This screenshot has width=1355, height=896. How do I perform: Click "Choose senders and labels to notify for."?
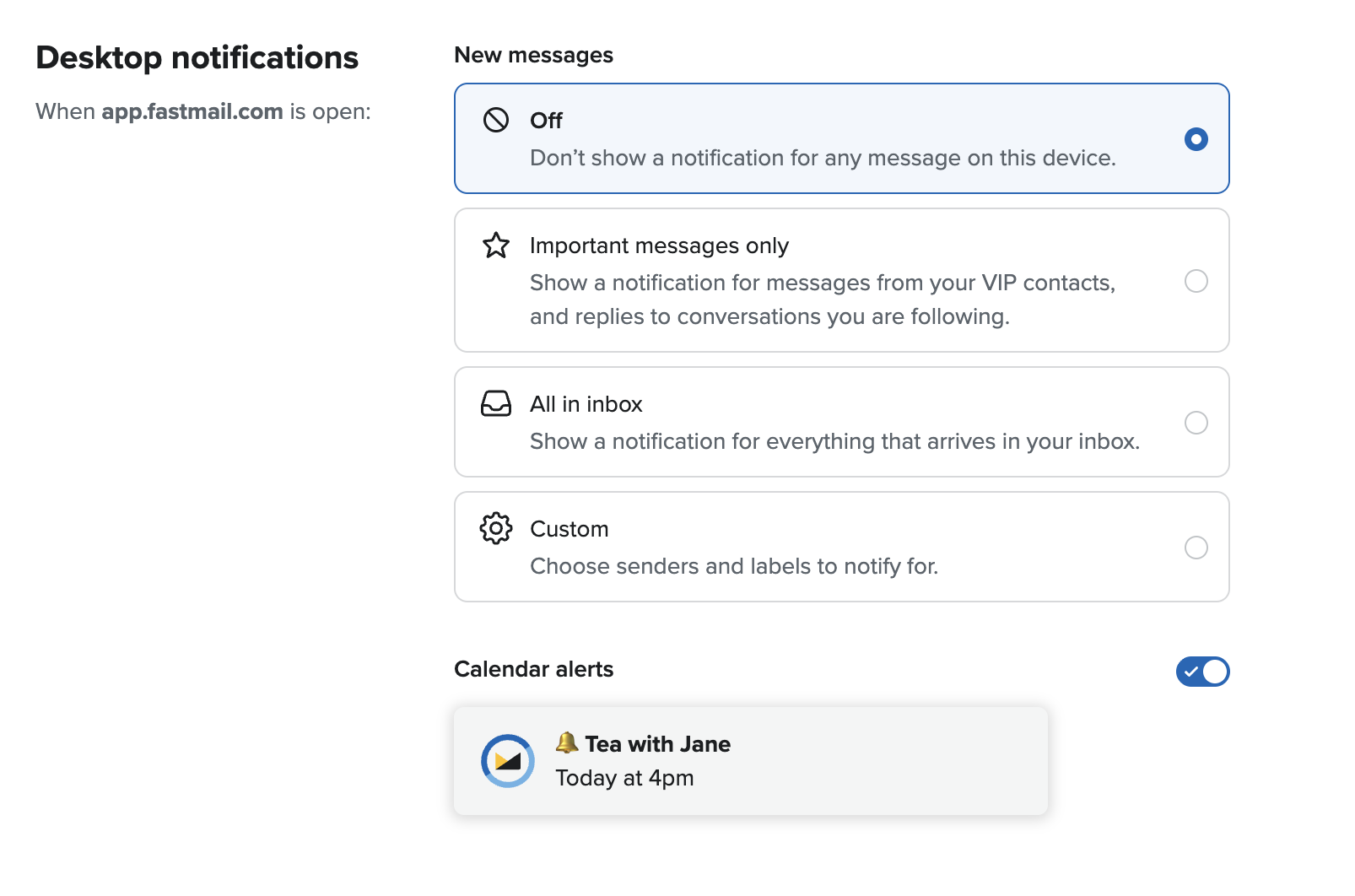(734, 566)
